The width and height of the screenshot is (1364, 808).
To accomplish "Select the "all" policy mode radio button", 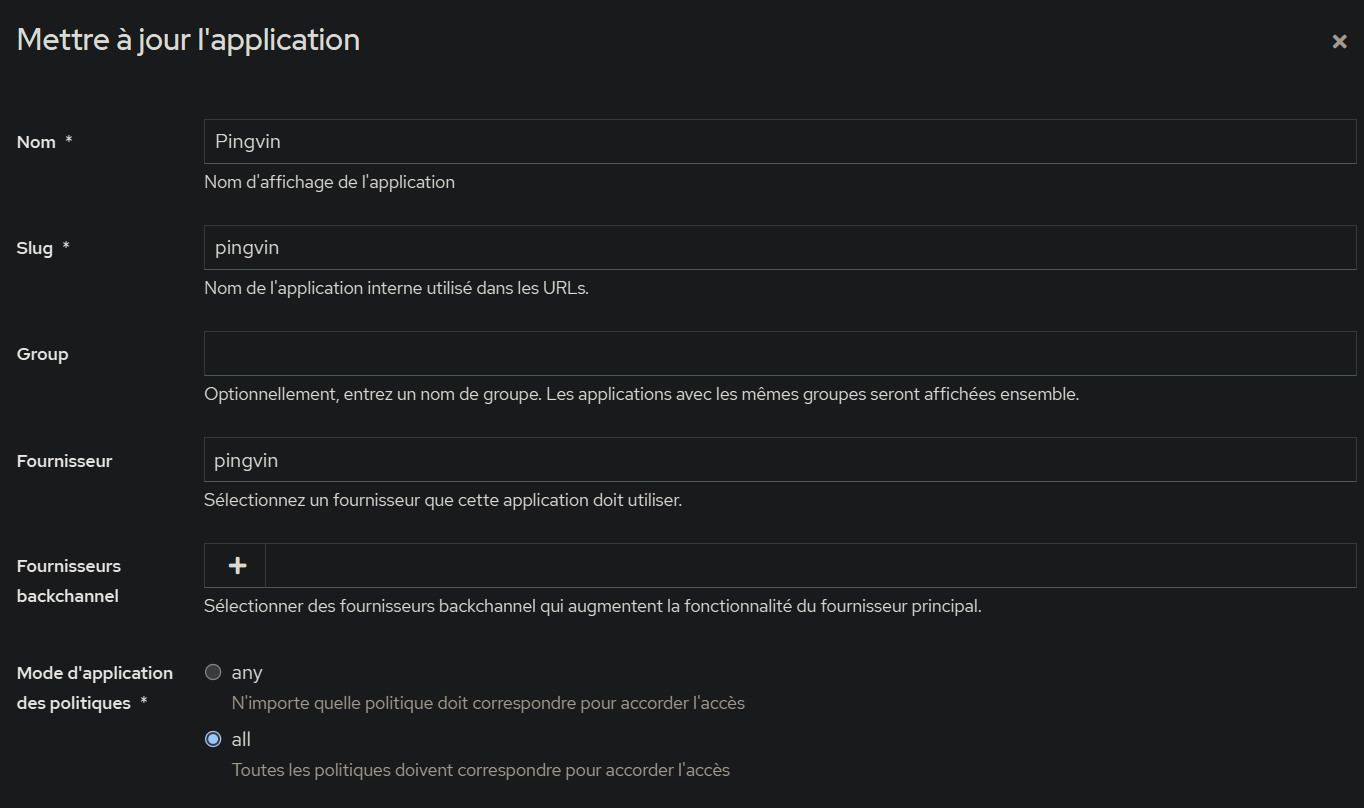I will (213, 740).
